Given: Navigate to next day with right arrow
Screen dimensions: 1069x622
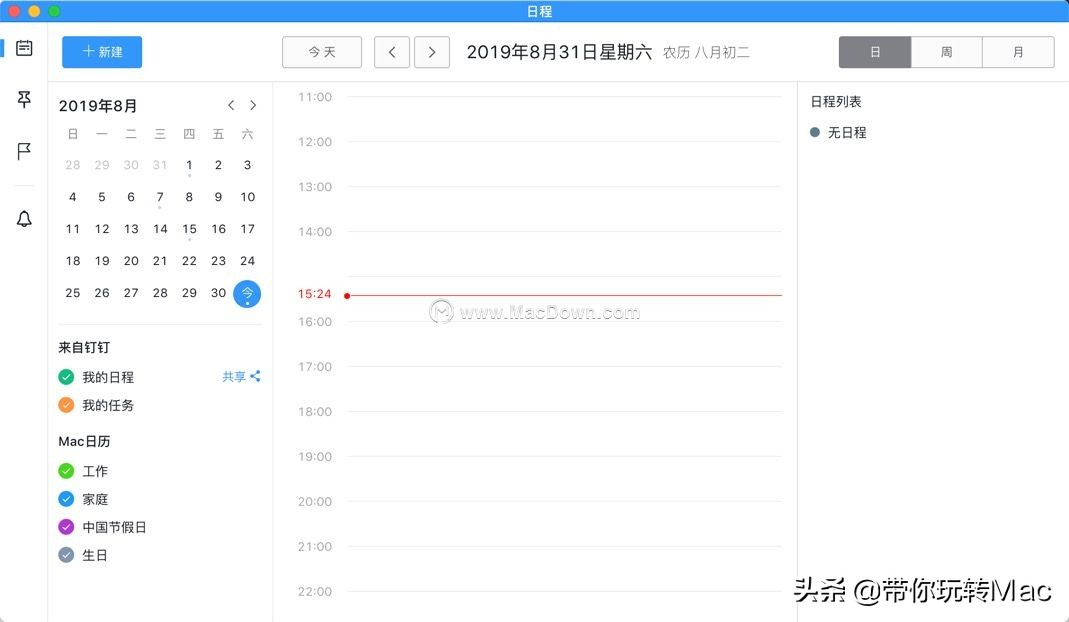Looking at the screenshot, I should pos(432,52).
